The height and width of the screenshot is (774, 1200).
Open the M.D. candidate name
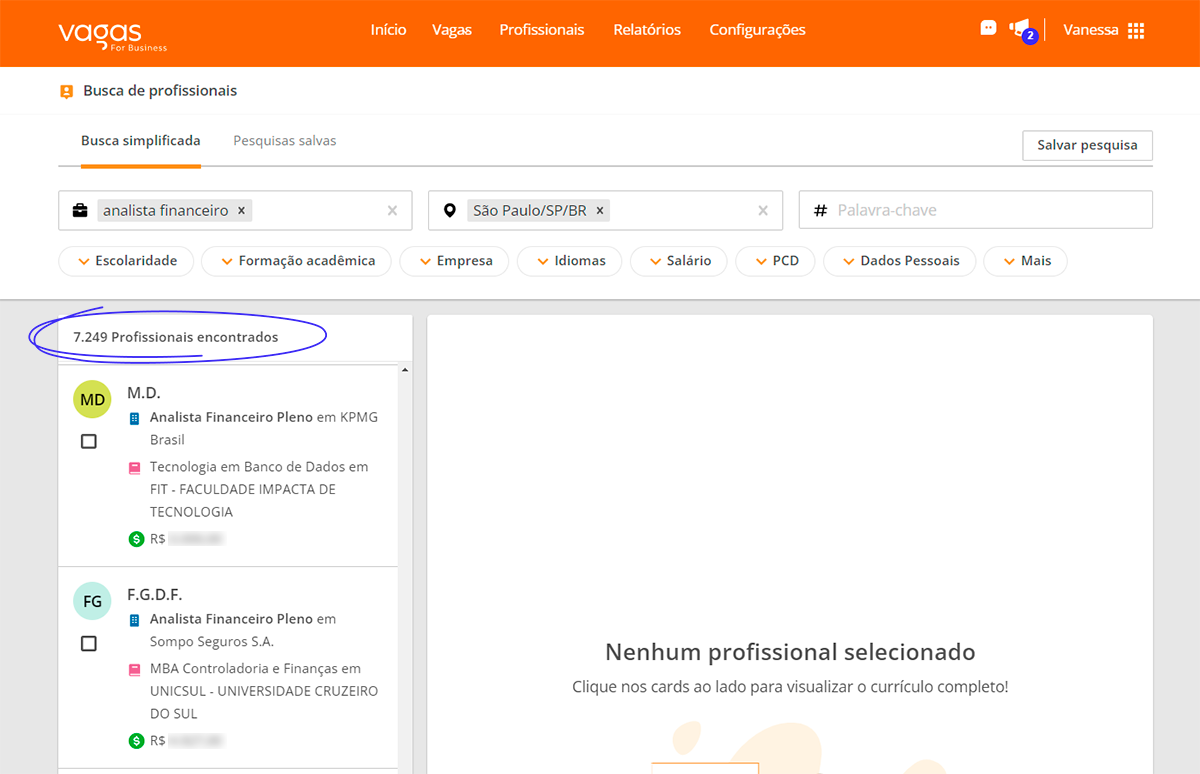click(144, 393)
